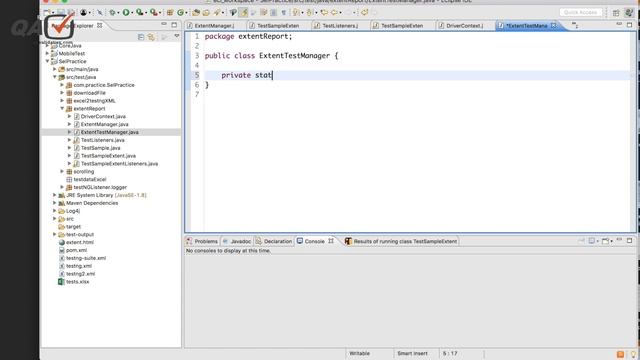
Task: Click the Open Perspective icon
Action: (x=616, y=13)
